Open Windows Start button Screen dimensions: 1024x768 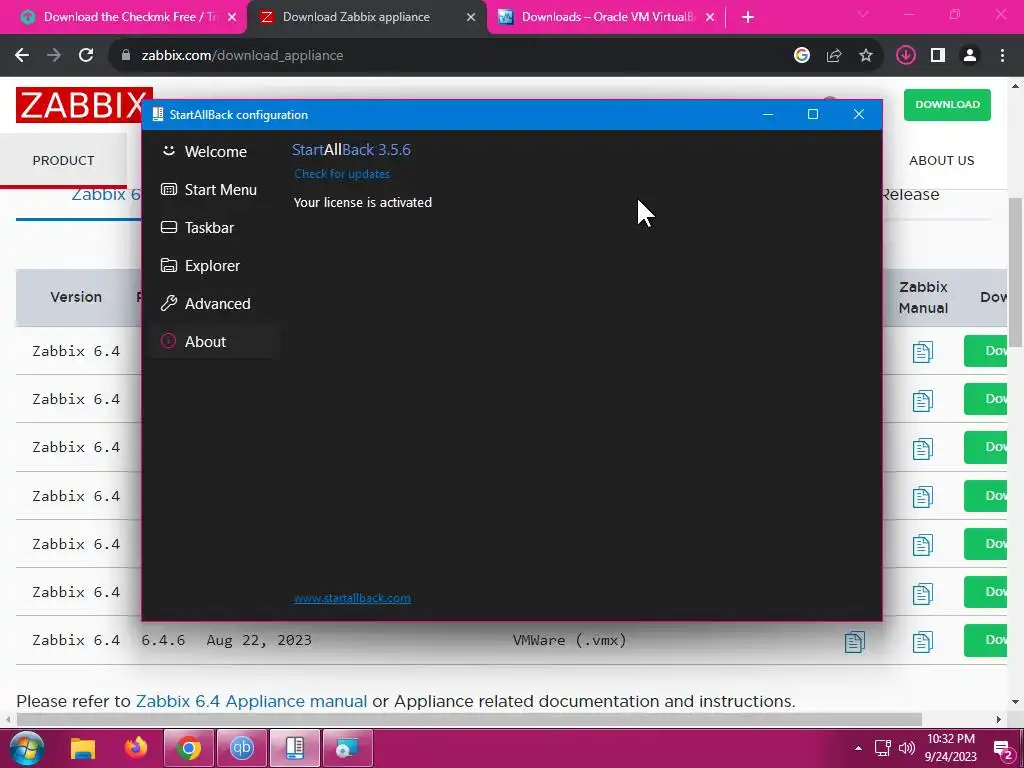(x=27, y=748)
